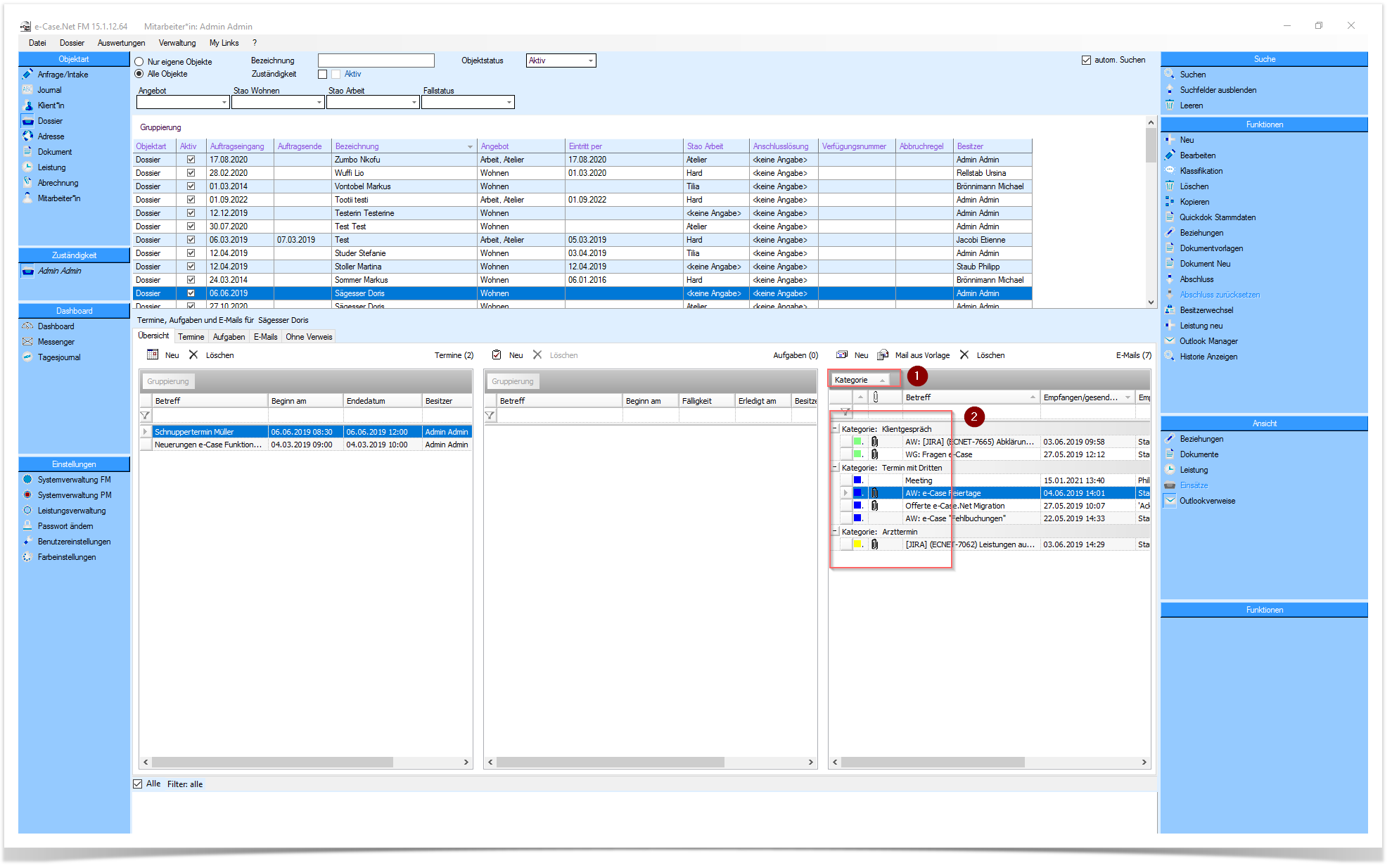Click the Kategorie grouping chip
The height and width of the screenshot is (868, 1392).
click(x=859, y=380)
